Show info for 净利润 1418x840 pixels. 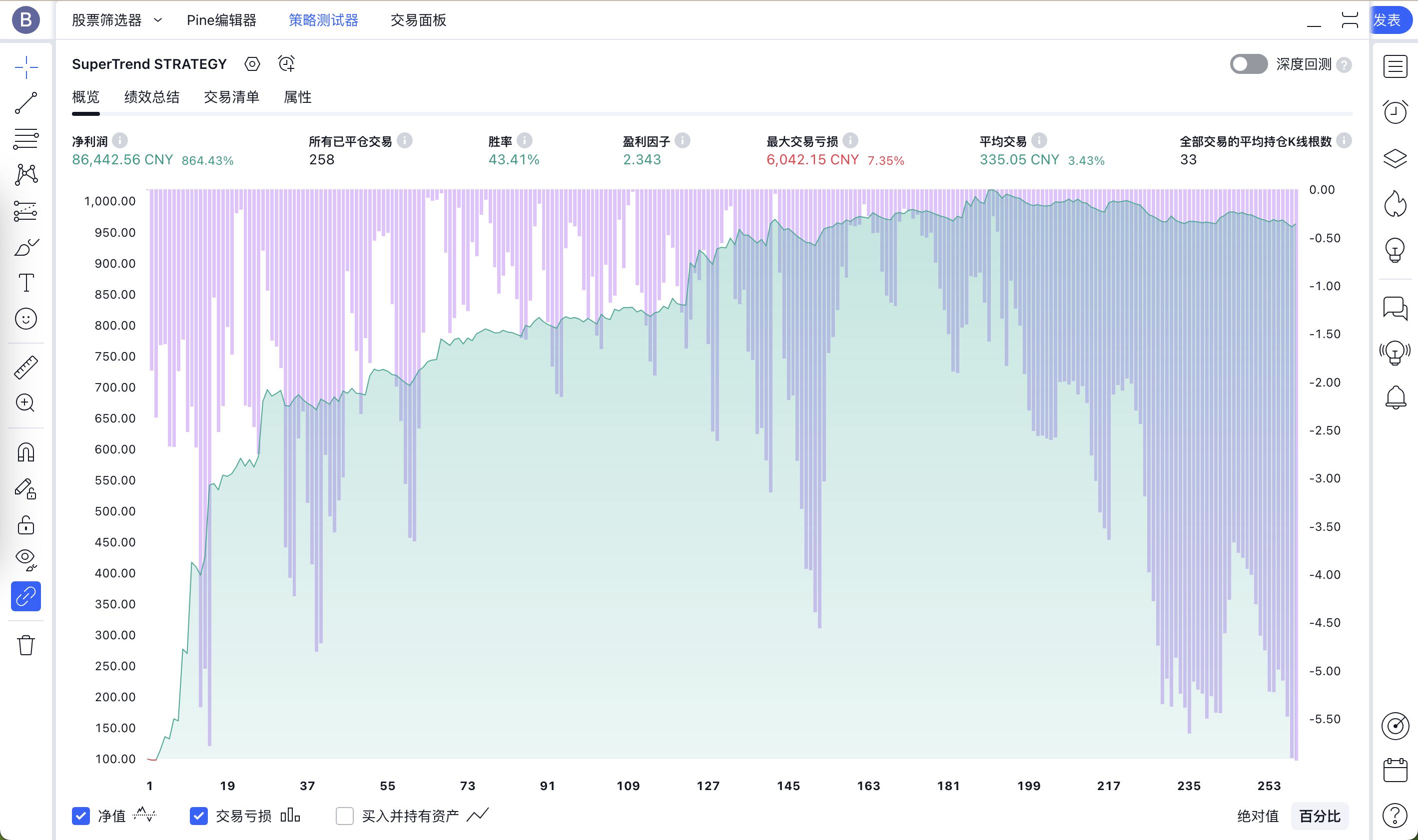point(119,140)
